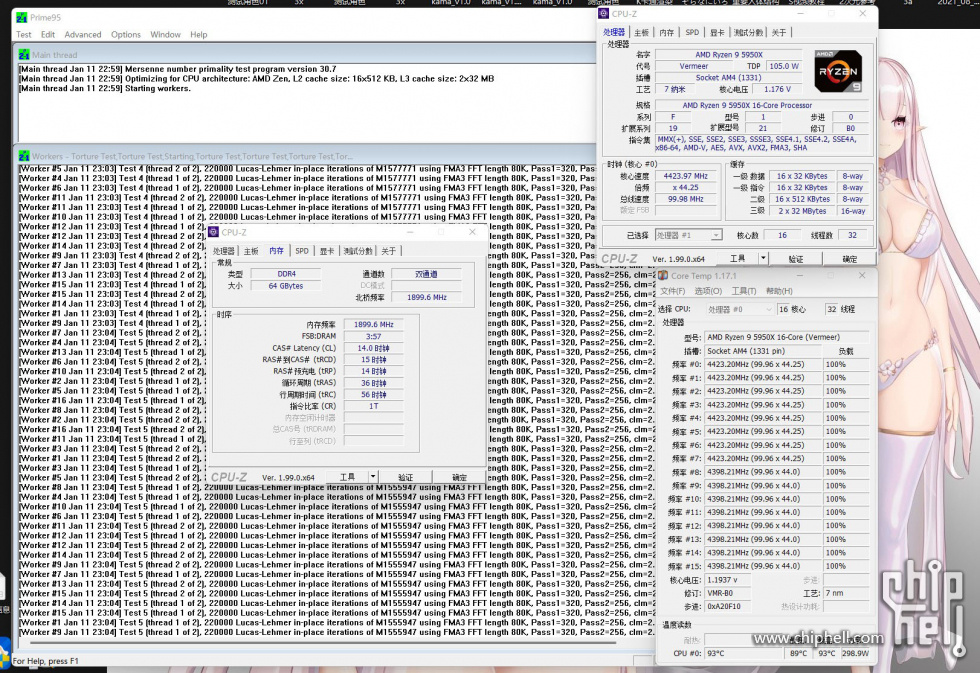
Task: Open the Edit menu in Prime95
Action: 48,34
